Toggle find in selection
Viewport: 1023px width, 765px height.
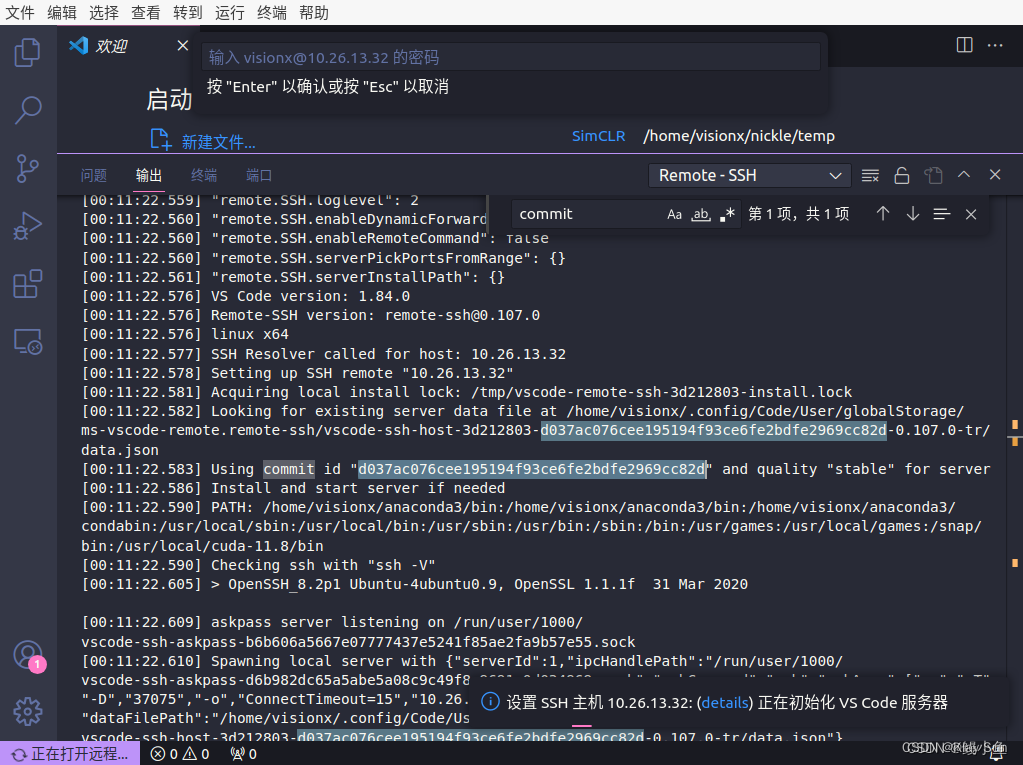pyautogui.click(x=941, y=214)
